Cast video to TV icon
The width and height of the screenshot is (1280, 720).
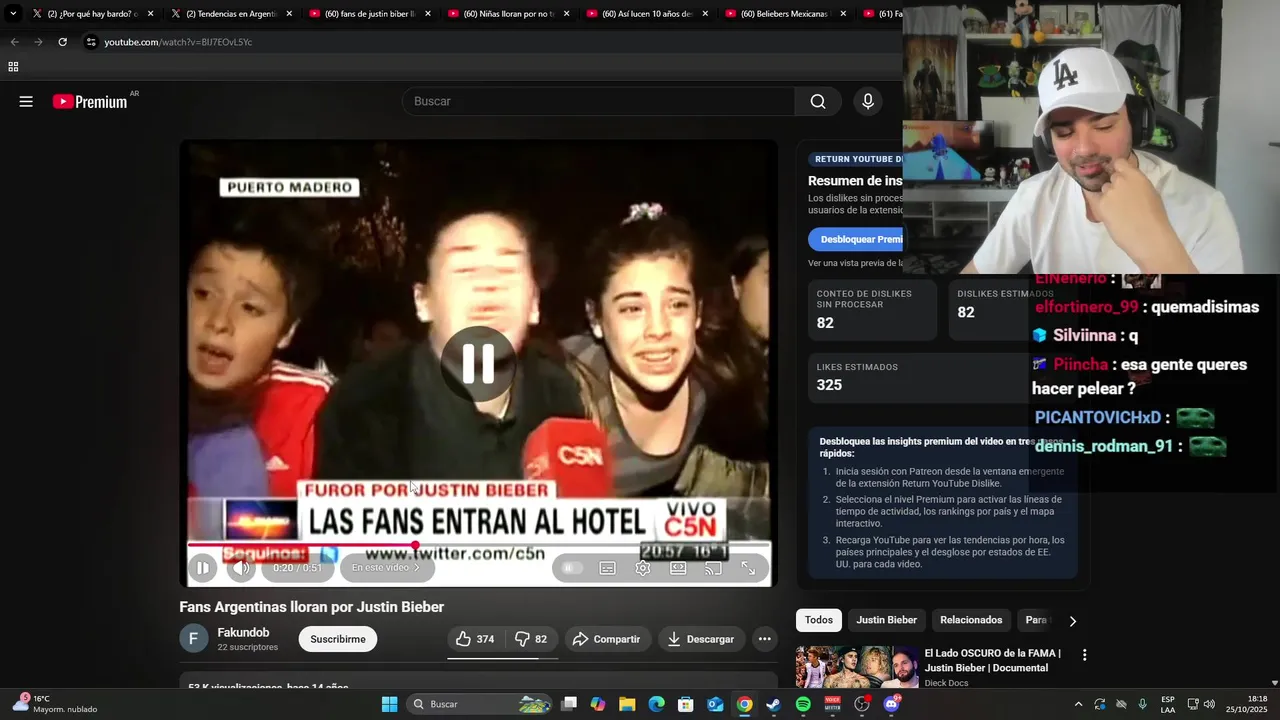point(713,568)
